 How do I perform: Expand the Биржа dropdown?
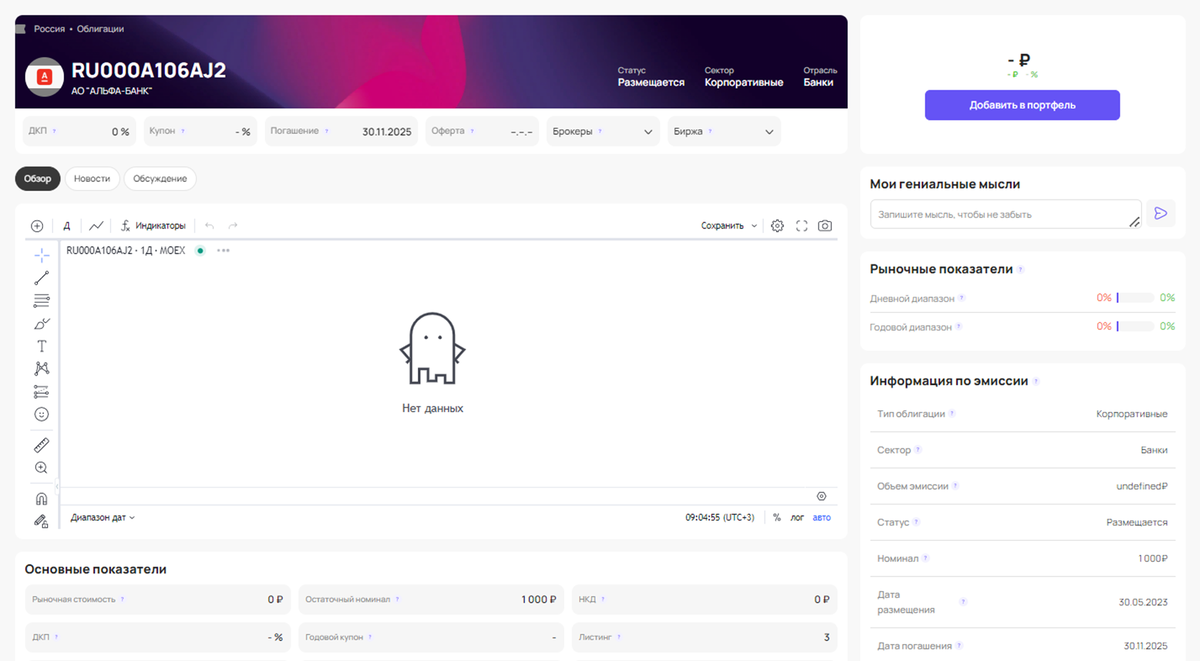[724, 132]
